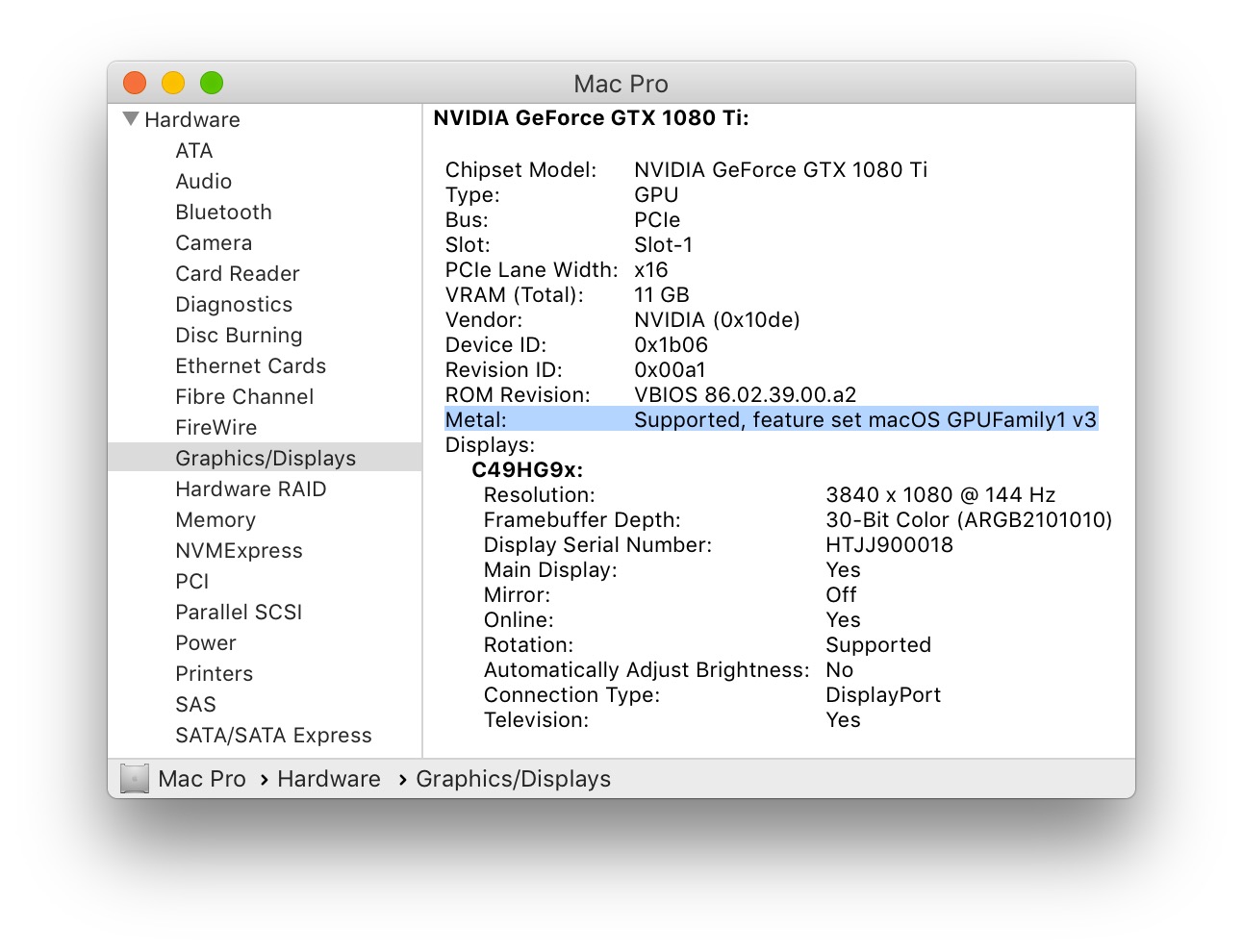Image resolution: width=1243 pixels, height=952 pixels.
Task: Open the SATA/SATA Express section
Action: point(273,735)
